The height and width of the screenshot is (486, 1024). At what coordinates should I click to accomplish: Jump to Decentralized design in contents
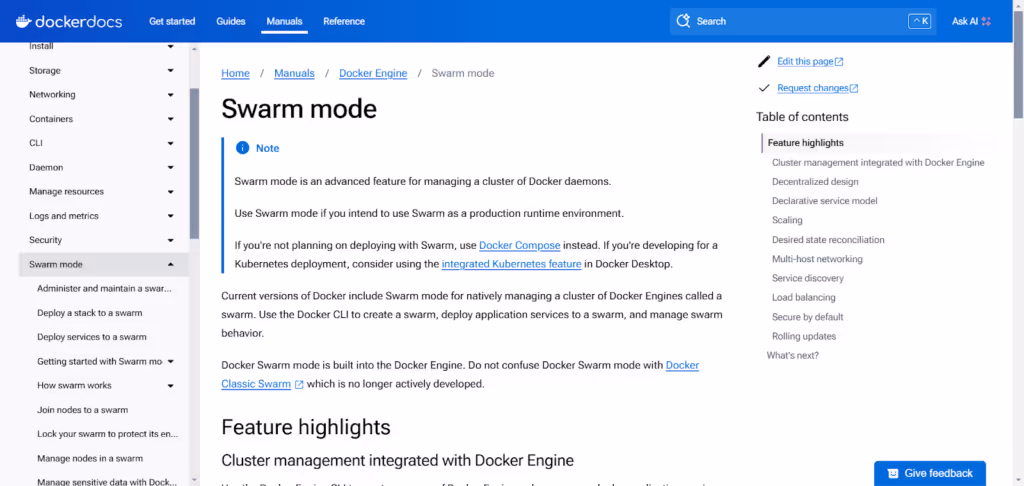coord(815,182)
